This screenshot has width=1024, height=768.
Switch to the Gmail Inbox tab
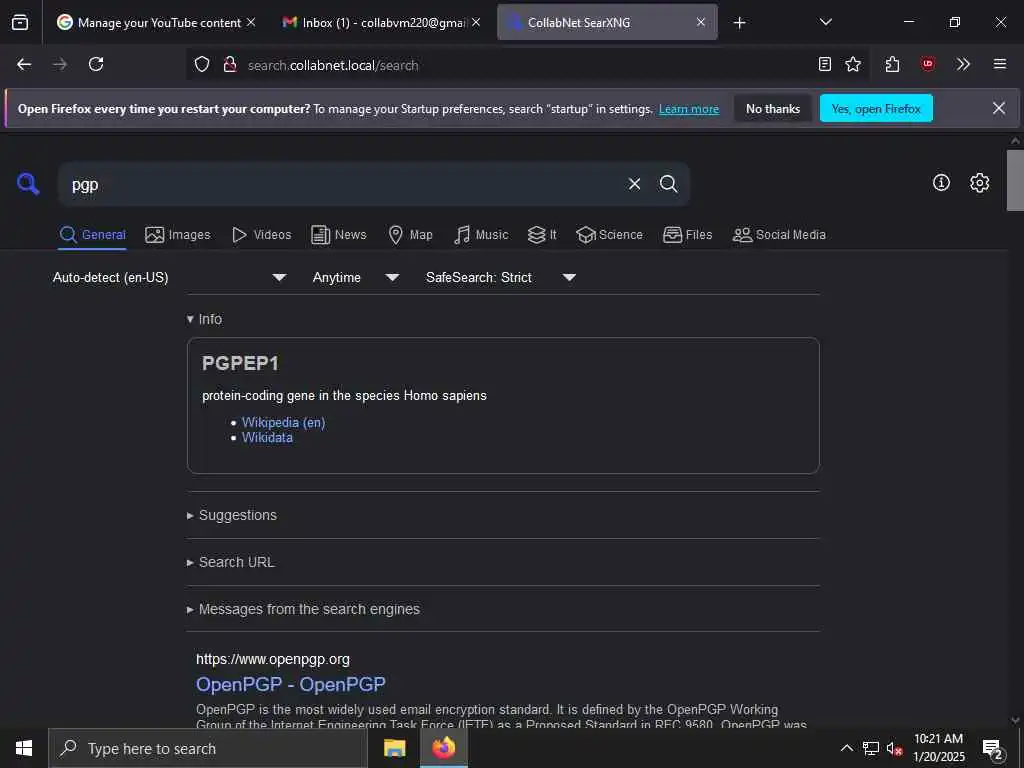click(x=382, y=22)
